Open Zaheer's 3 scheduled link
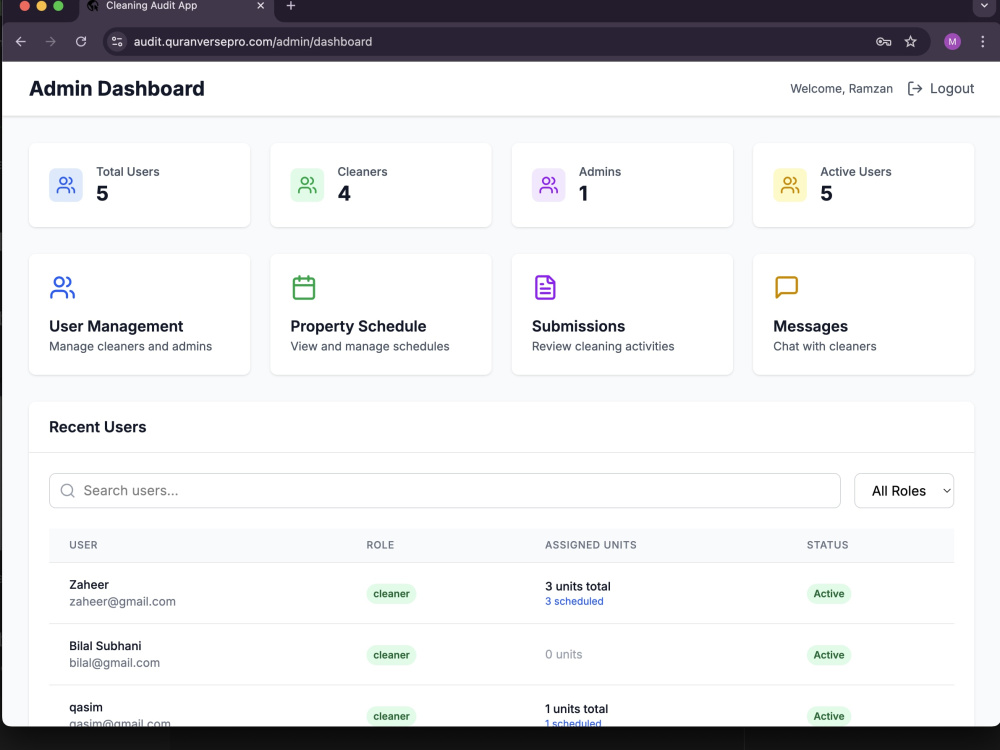Screen dimensions: 1000x750 point(574,601)
